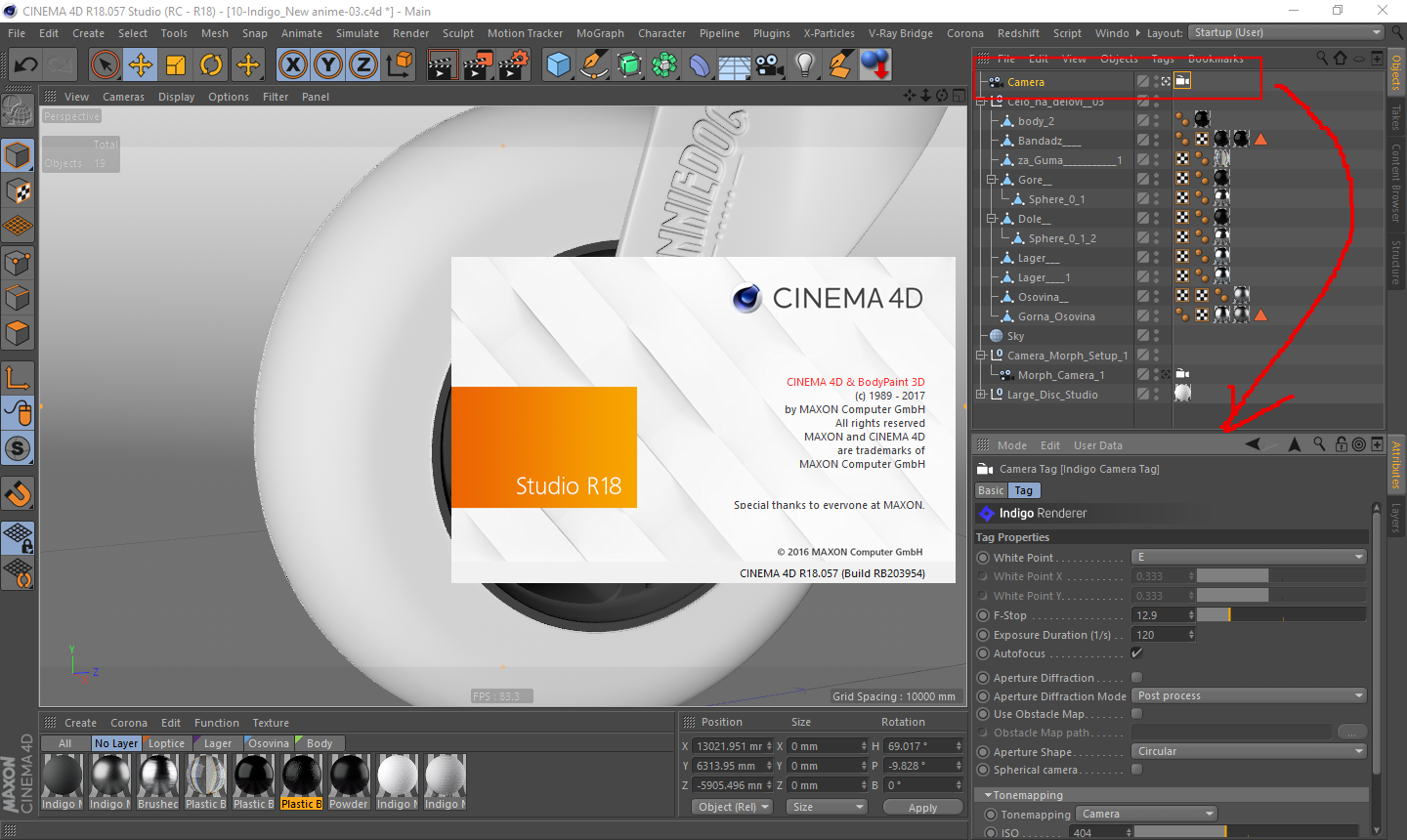
Task: Click the Camera object toolbar icon
Action: click(x=769, y=65)
